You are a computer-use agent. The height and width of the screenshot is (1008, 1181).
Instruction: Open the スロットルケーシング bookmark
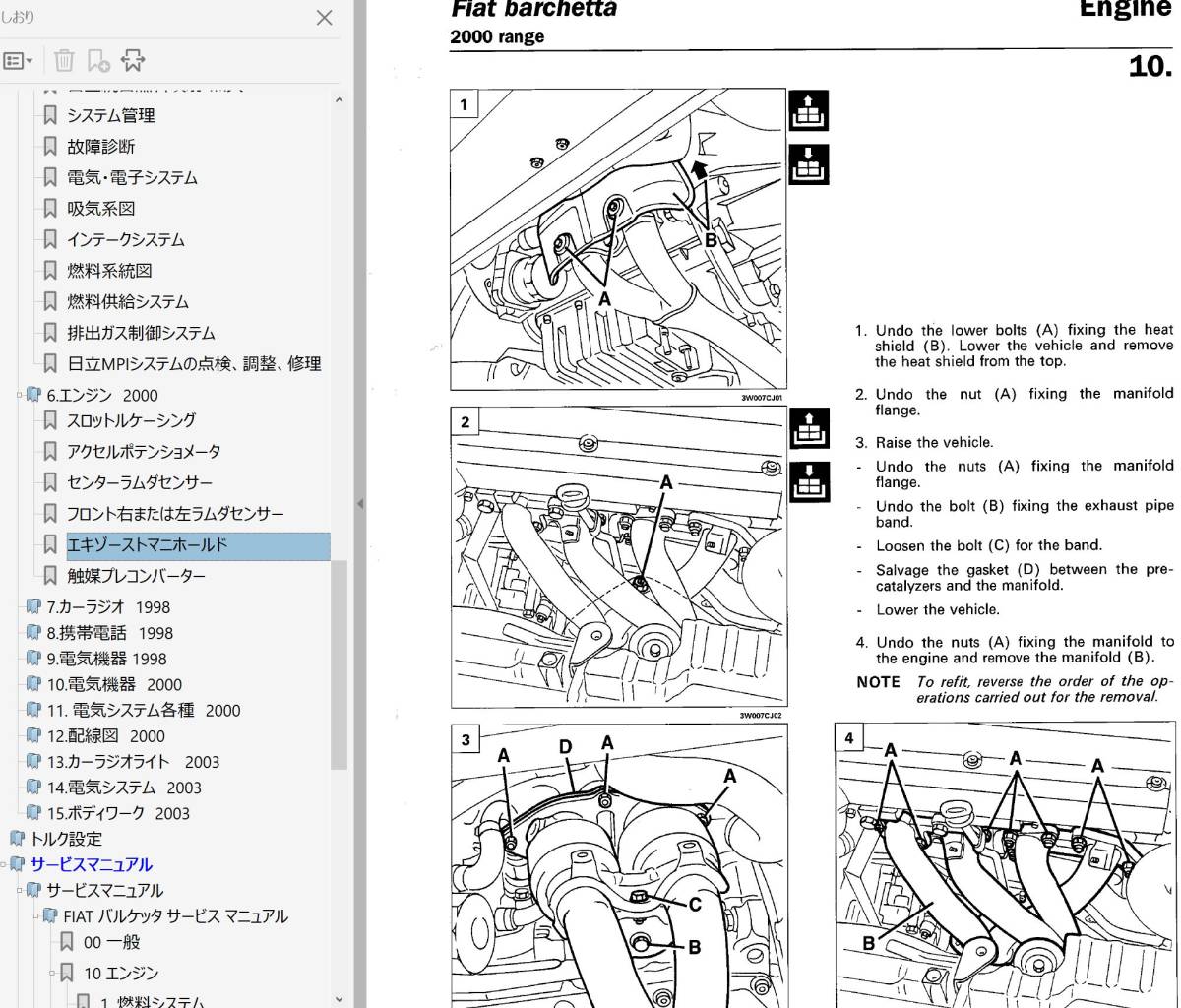point(132,421)
